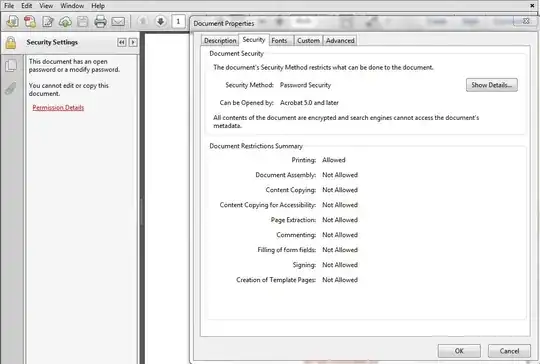Click the Signing Not Allowed value
Viewport: 540px width, 364px height.
[340, 265]
